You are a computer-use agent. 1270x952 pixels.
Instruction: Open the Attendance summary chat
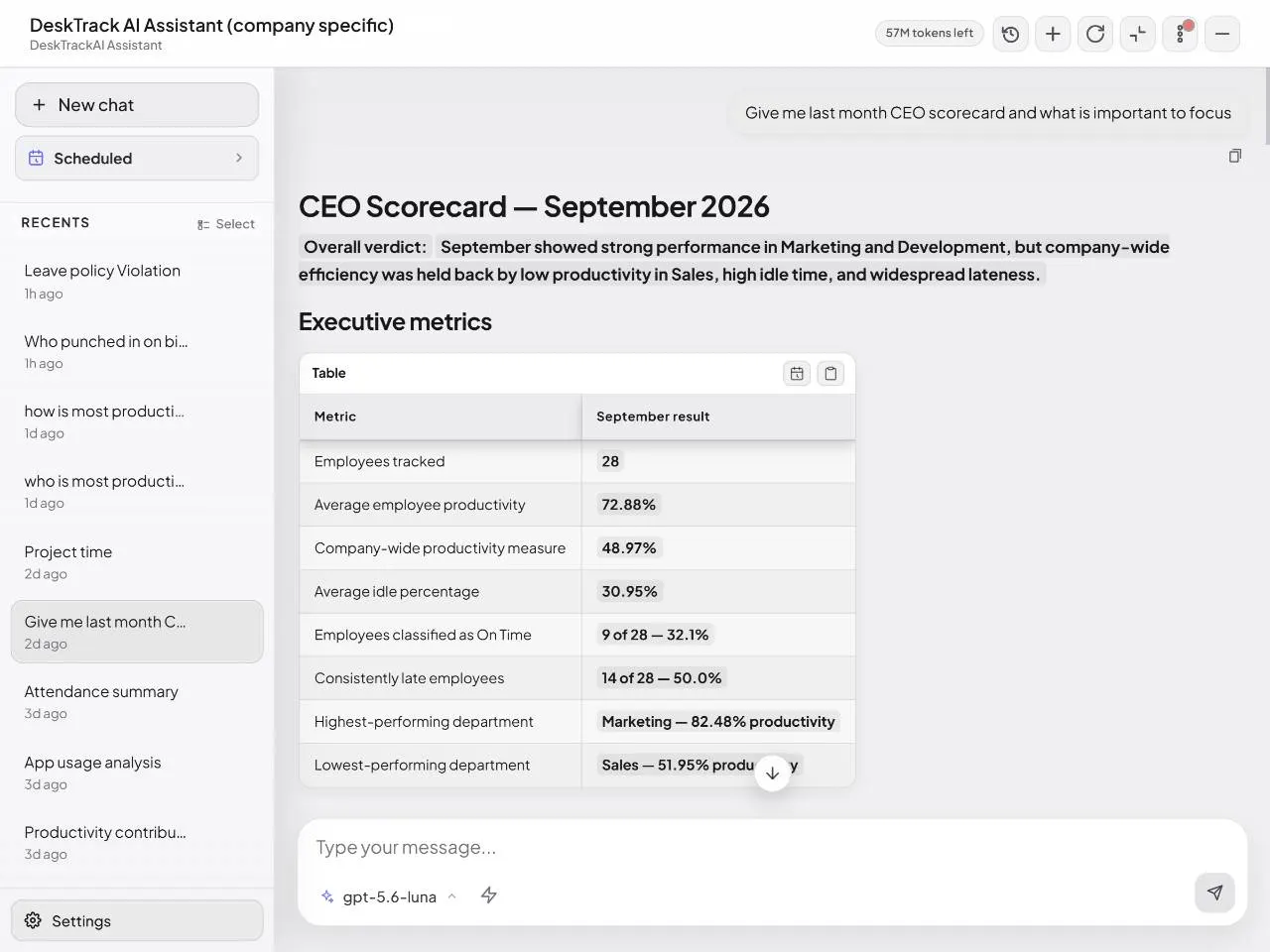coord(137,701)
